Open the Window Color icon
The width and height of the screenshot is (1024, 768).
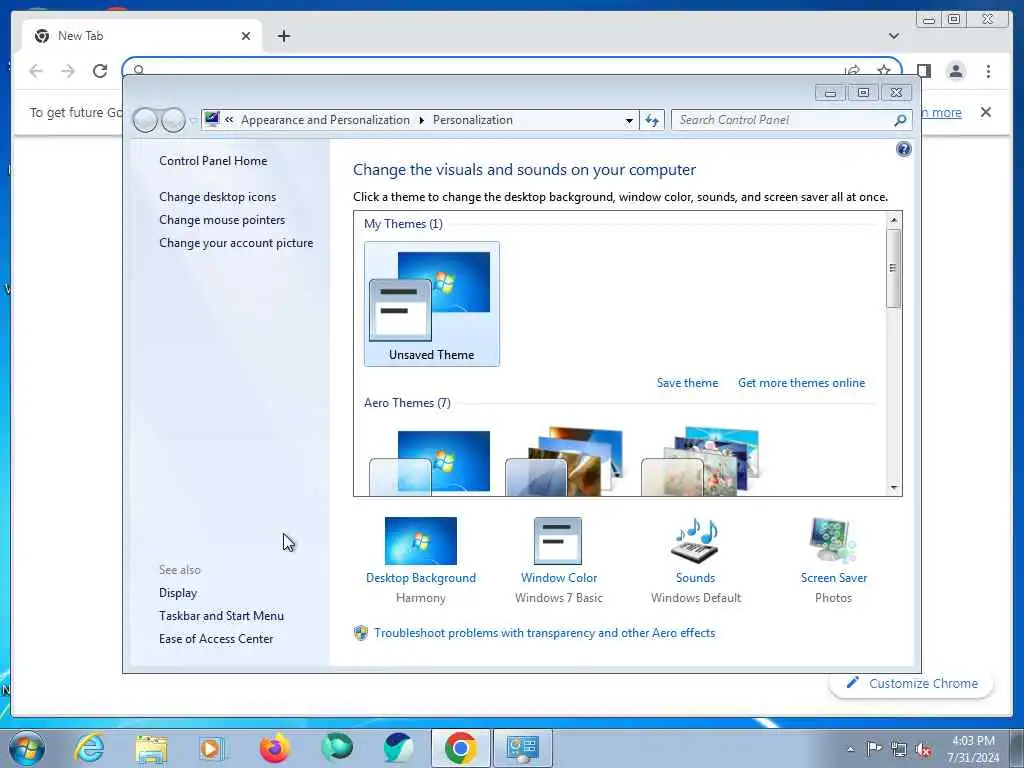tap(558, 541)
